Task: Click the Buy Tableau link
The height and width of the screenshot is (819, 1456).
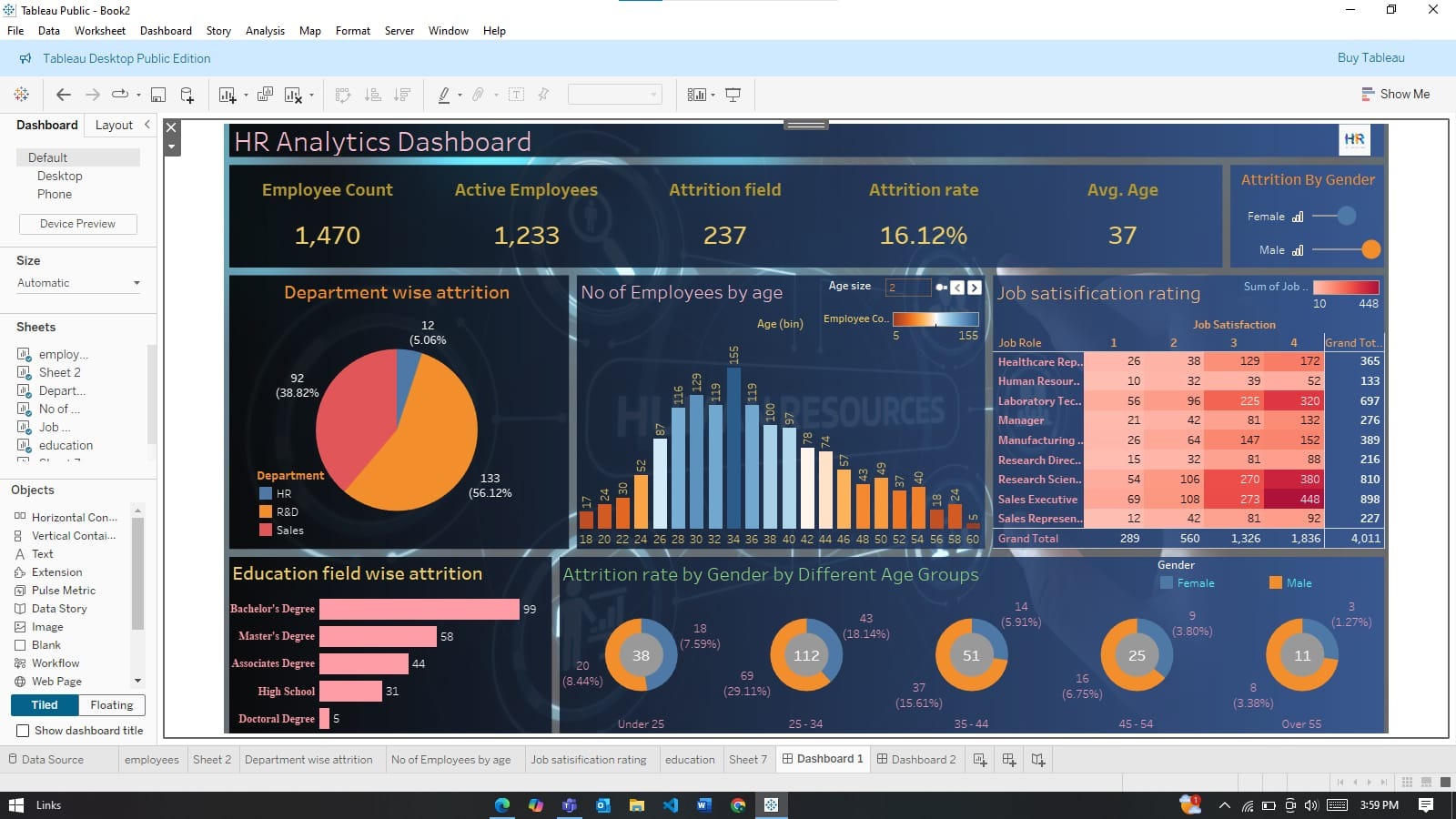Action: click(1370, 58)
